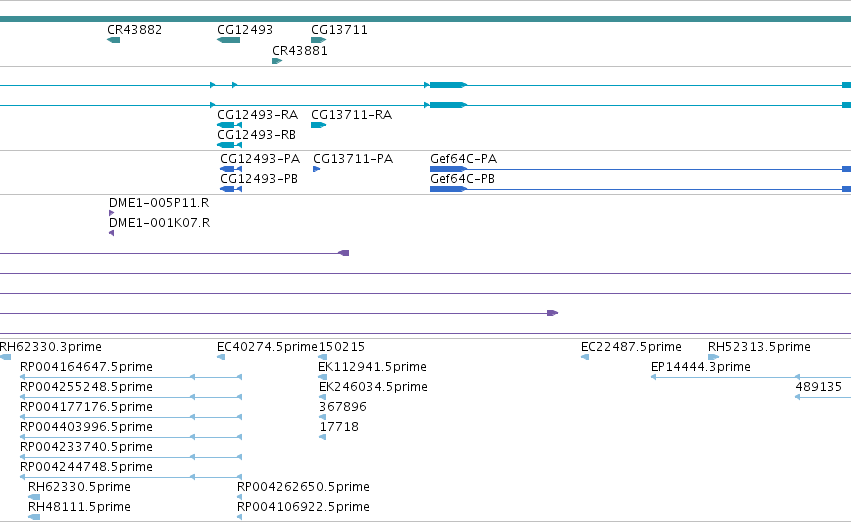Click RP004255248.5prime label
Viewport: 851px width, 522px height.
coord(86,387)
